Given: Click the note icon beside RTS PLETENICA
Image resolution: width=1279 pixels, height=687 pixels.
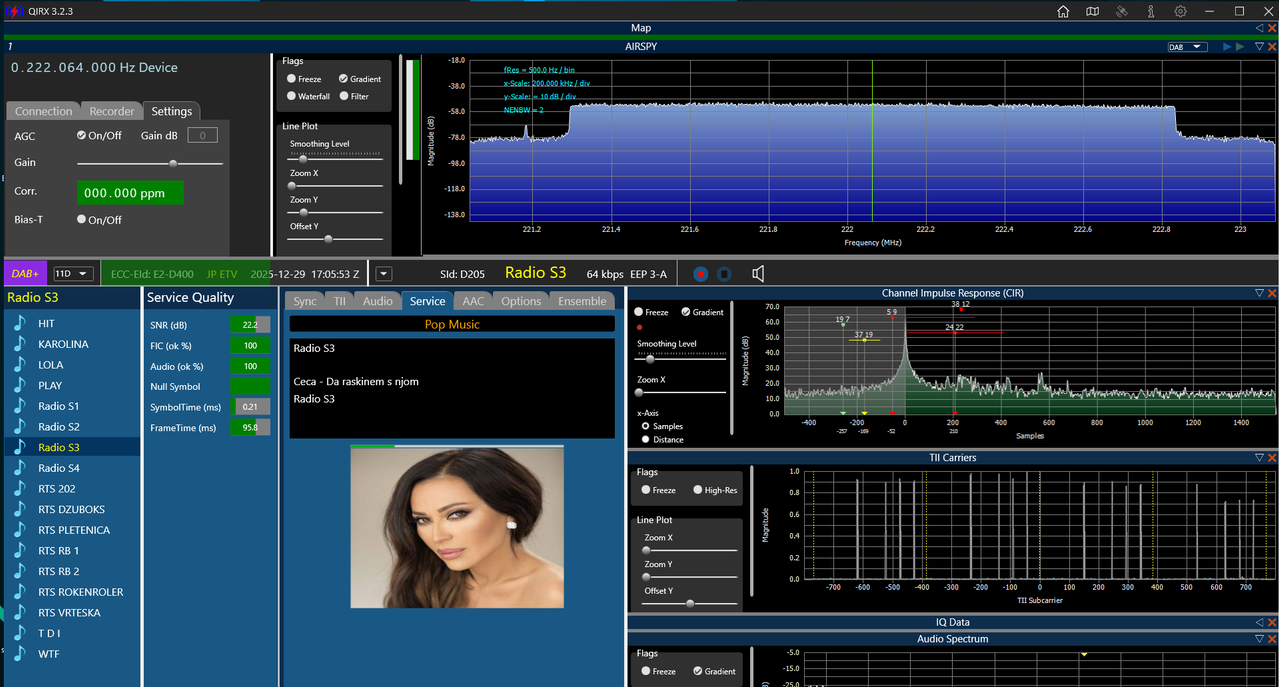Looking at the screenshot, I should (x=19, y=530).
